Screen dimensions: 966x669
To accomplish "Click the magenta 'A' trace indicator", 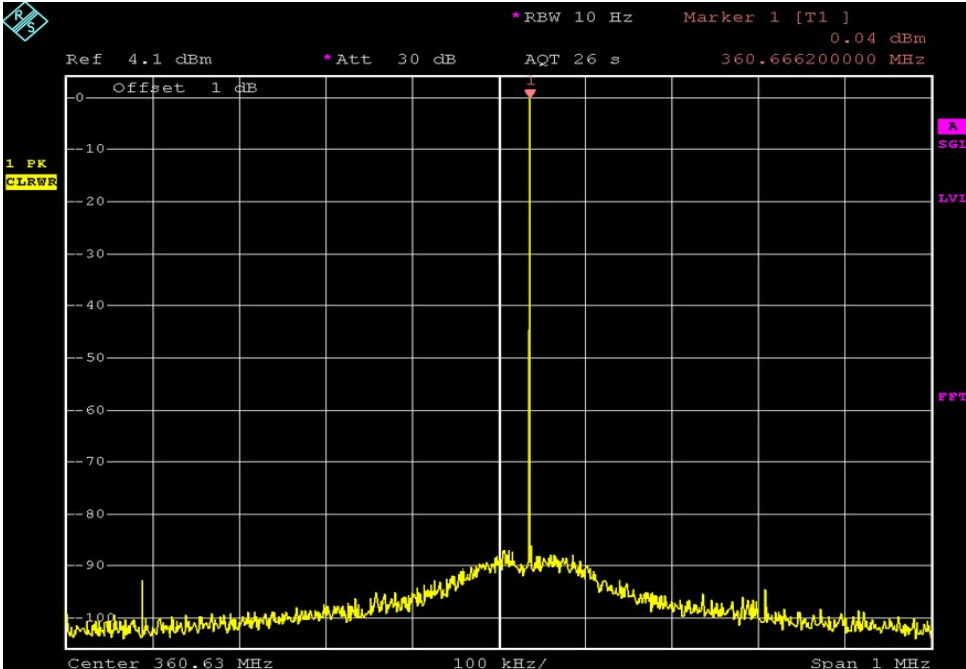I will (951, 126).
